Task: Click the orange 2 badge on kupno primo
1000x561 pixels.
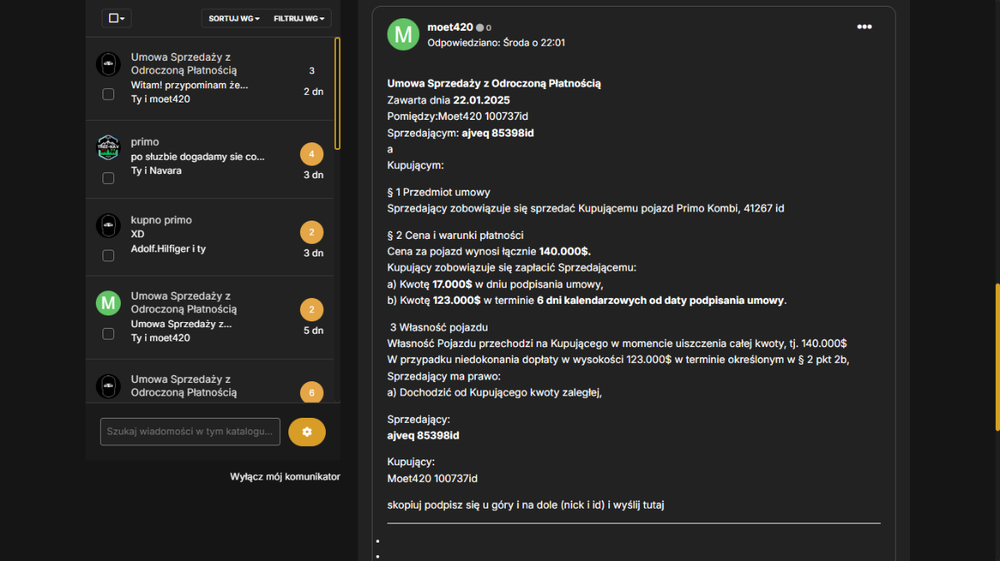Action: click(x=312, y=232)
